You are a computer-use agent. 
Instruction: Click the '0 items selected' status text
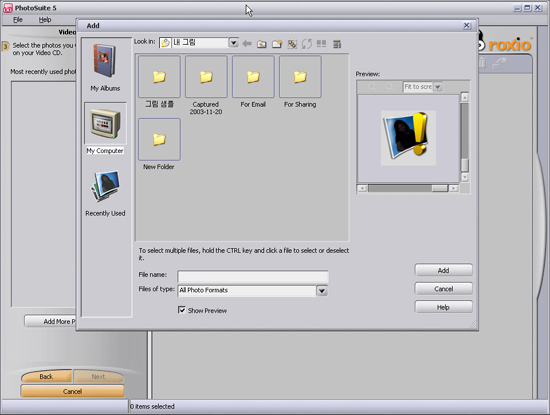point(152,406)
